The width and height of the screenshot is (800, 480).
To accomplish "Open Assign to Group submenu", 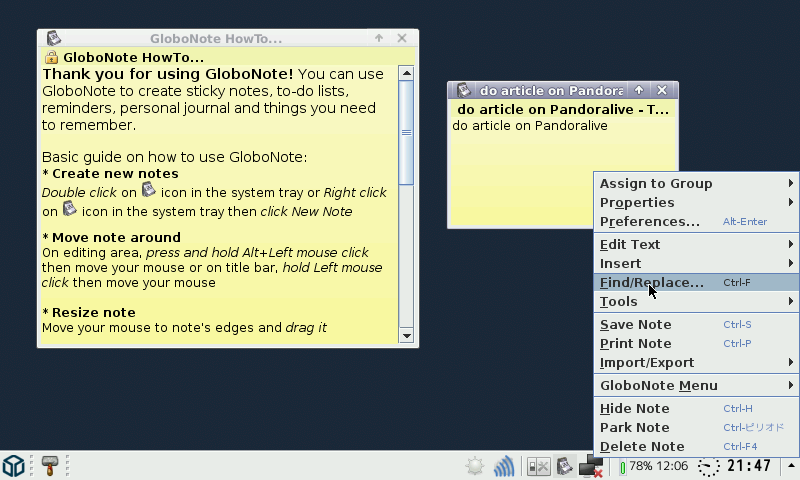I will (x=697, y=183).
